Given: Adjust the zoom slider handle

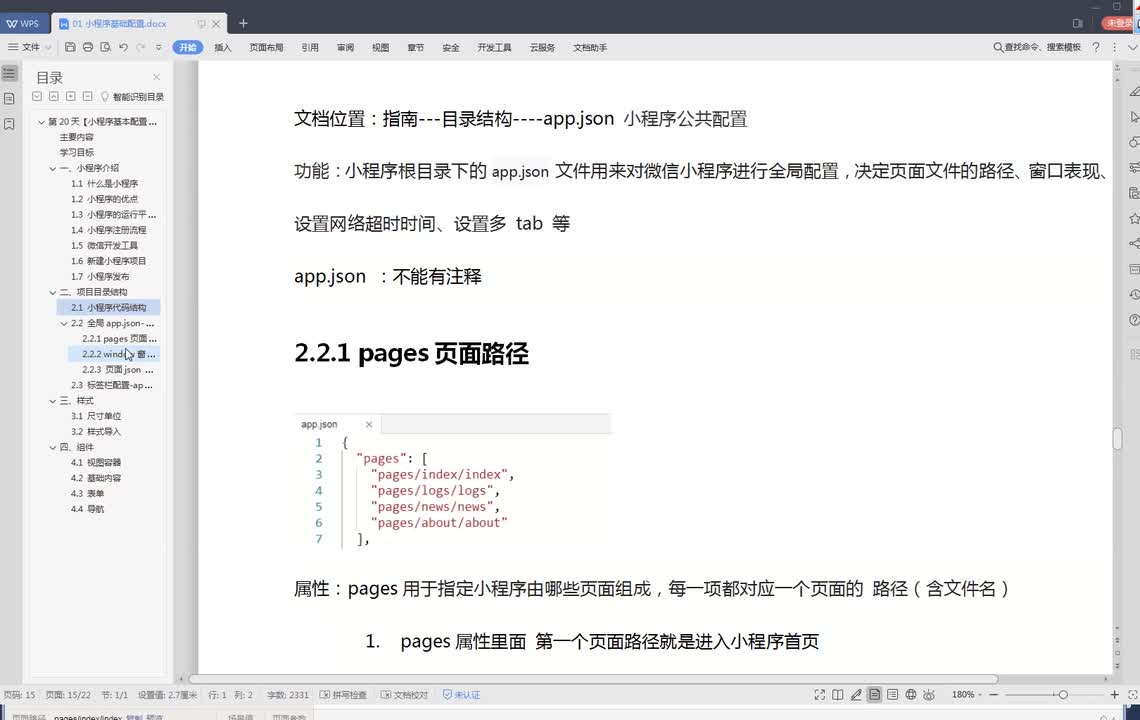Looking at the screenshot, I should [x=1063, y=695].
